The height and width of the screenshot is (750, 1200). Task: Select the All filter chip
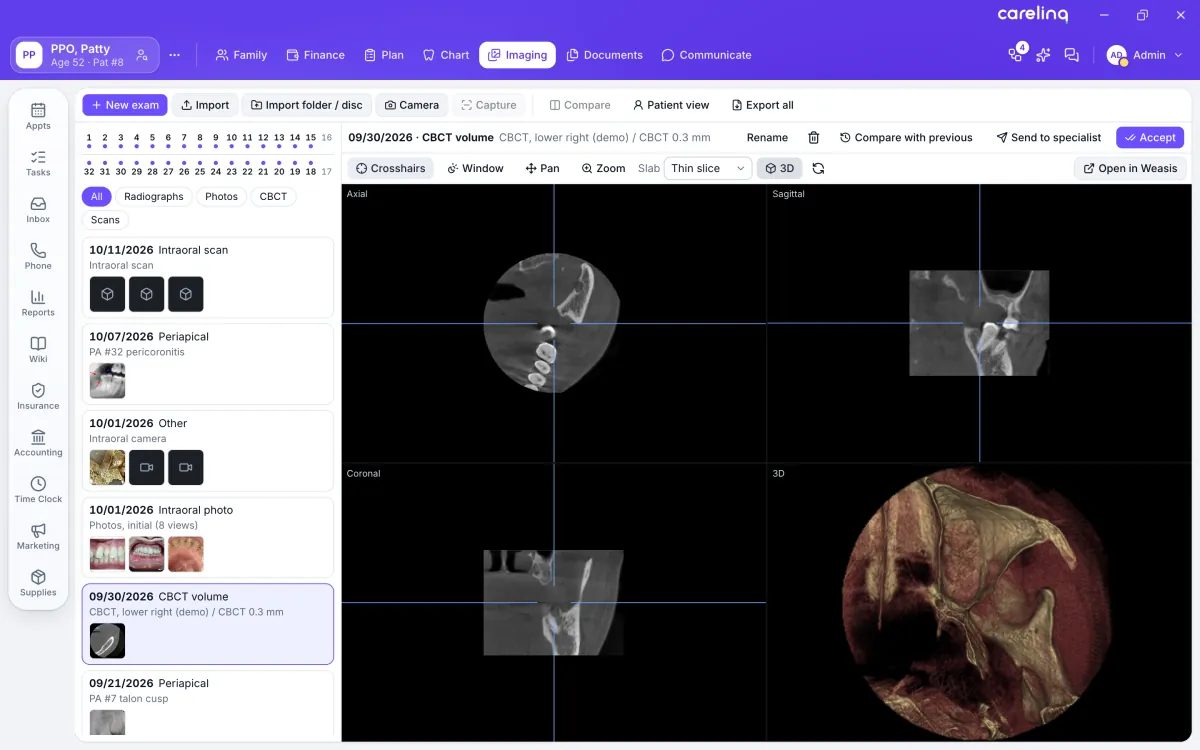click(x=96, y=196)
